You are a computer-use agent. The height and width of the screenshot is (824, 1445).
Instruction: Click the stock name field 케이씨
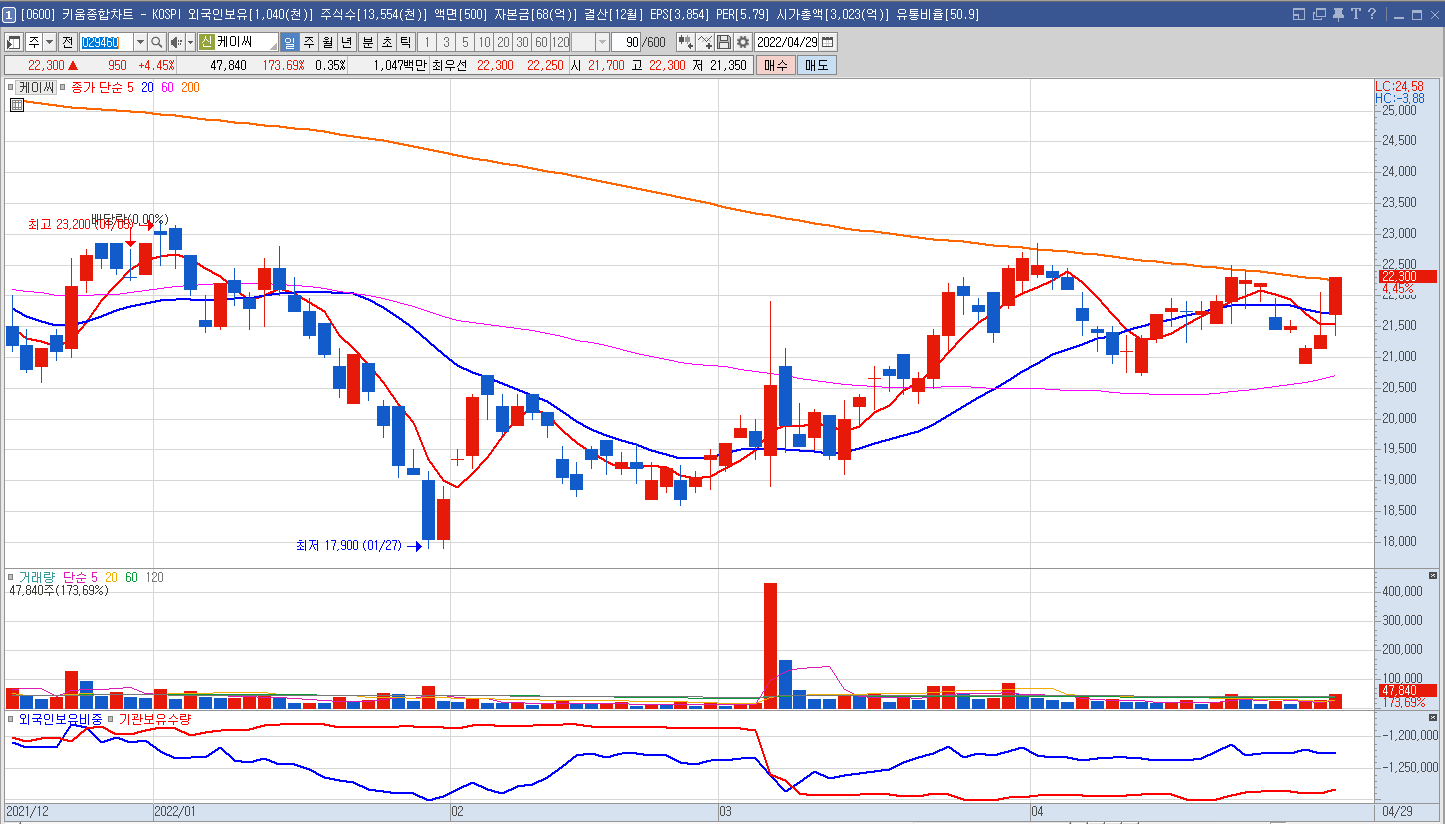238,42
